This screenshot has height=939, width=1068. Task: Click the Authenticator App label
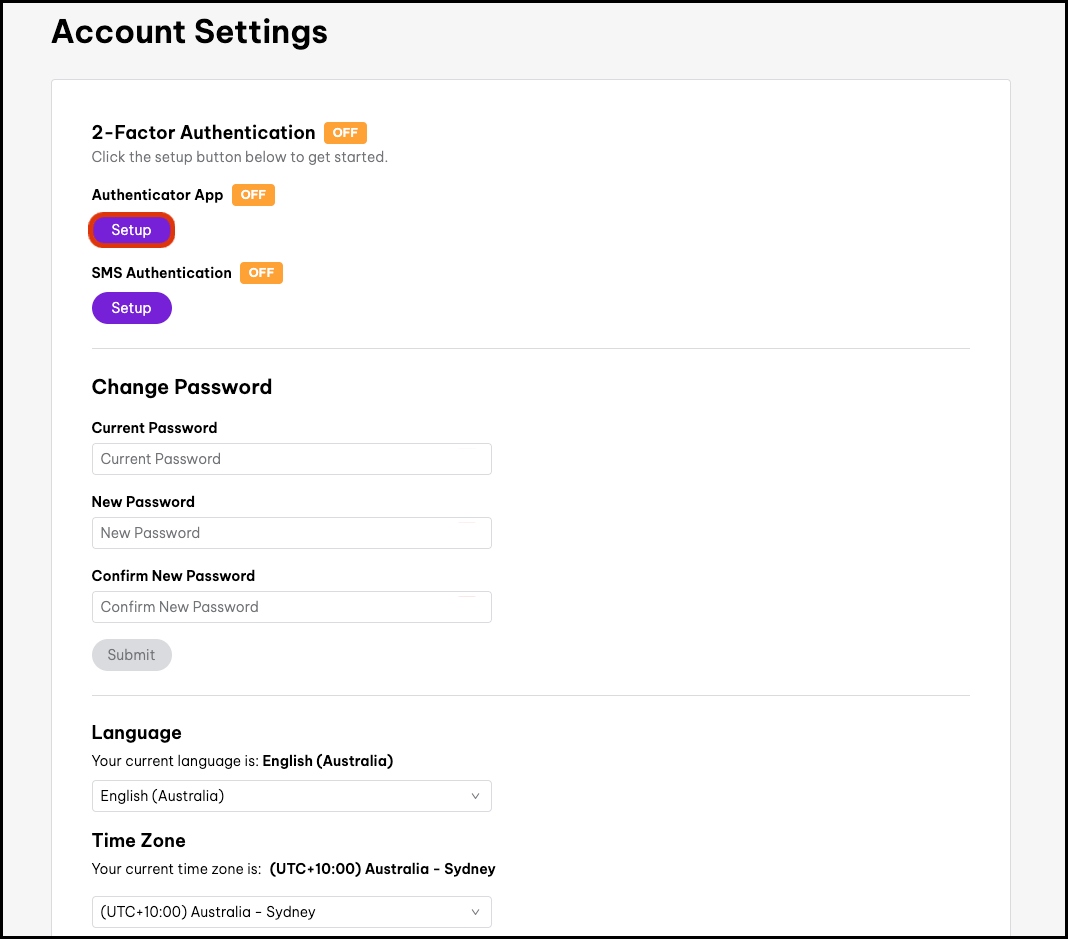pyautogui.click(x=157, y=195)
